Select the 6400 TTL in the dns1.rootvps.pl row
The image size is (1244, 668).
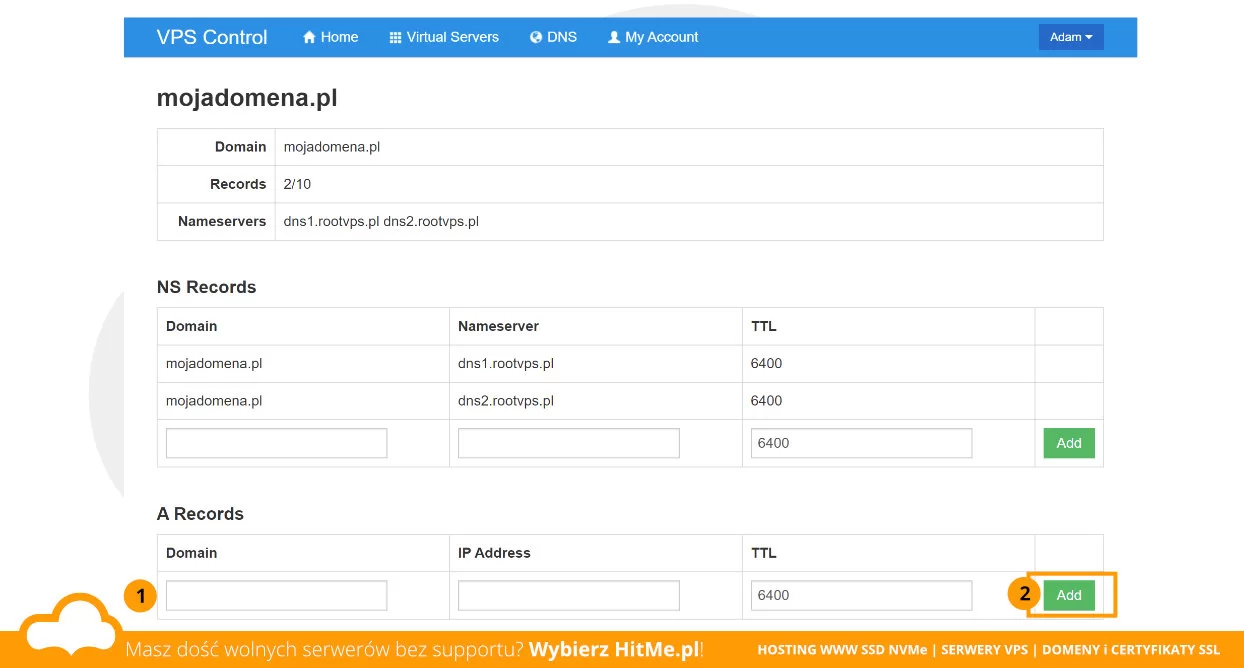(x=766, y=363)
